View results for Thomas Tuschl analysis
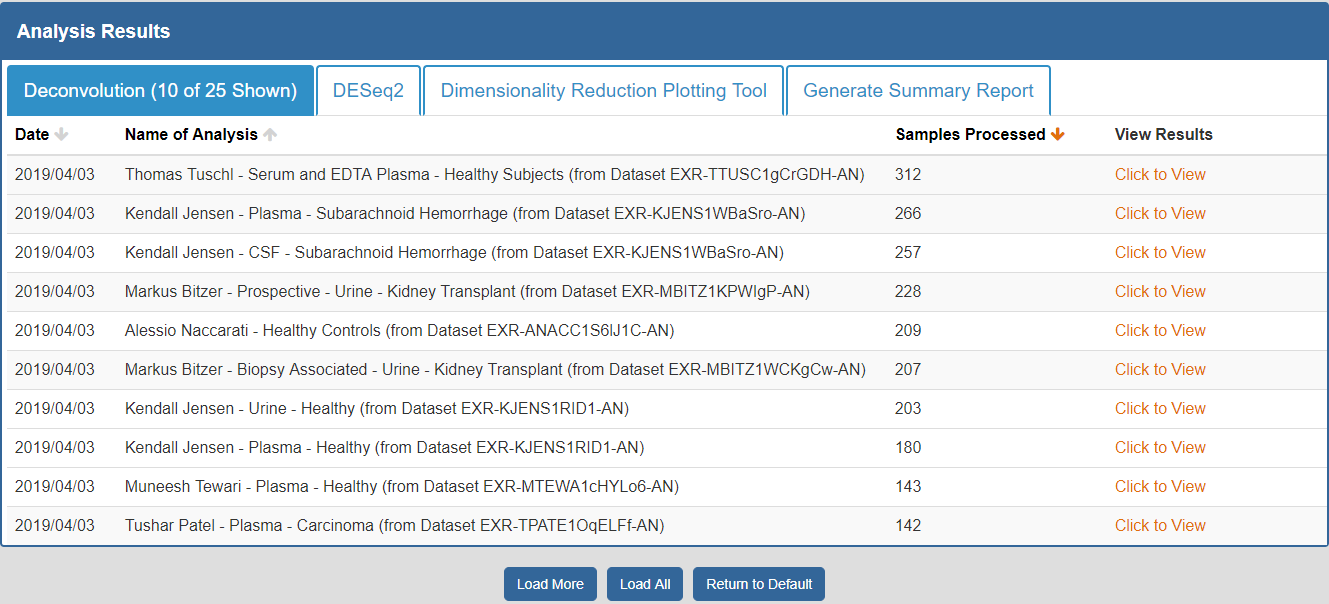The width and height of the screenshot is (1329, 604). pyautogui.click(x=1160, y=174)
